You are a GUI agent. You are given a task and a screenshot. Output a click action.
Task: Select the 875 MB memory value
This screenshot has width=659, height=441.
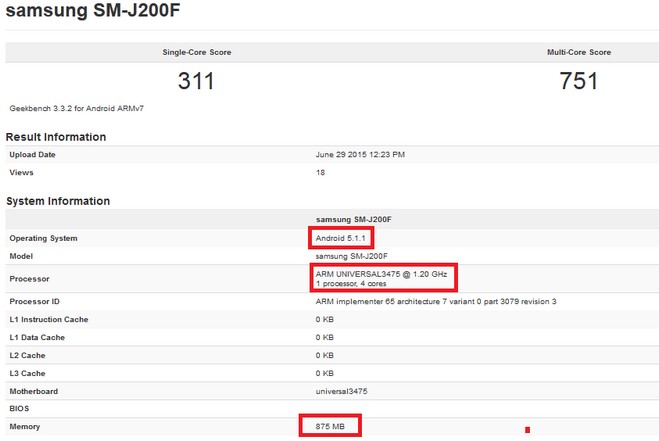330,427
